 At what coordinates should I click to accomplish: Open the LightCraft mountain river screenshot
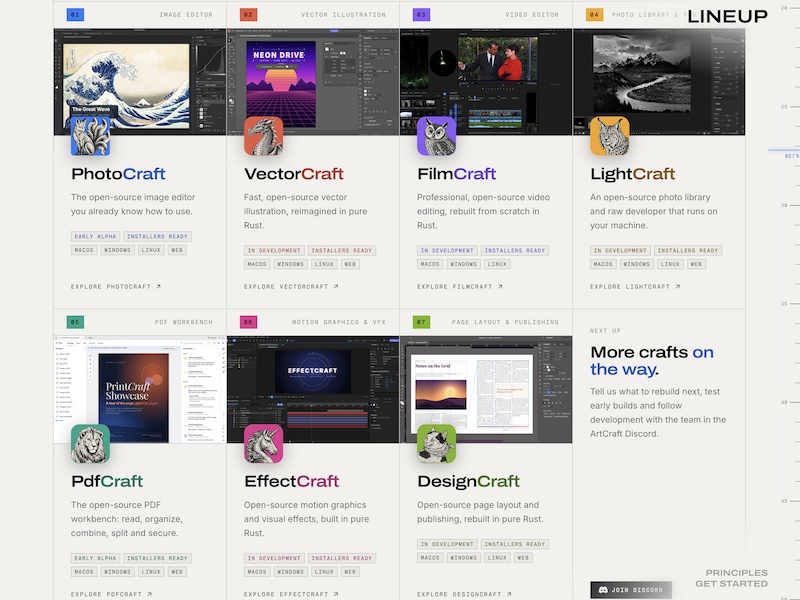point(659,82)
